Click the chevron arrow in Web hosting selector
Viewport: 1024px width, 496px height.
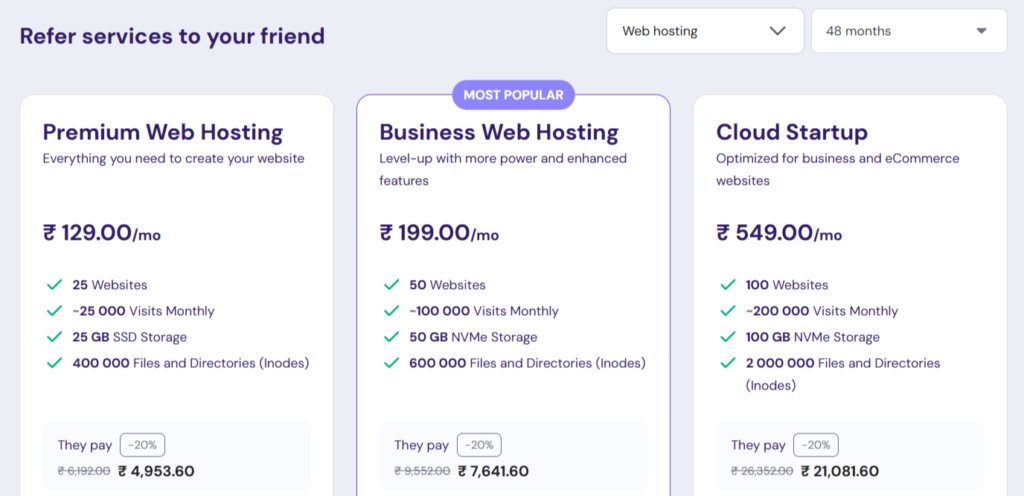pos(777,31)
